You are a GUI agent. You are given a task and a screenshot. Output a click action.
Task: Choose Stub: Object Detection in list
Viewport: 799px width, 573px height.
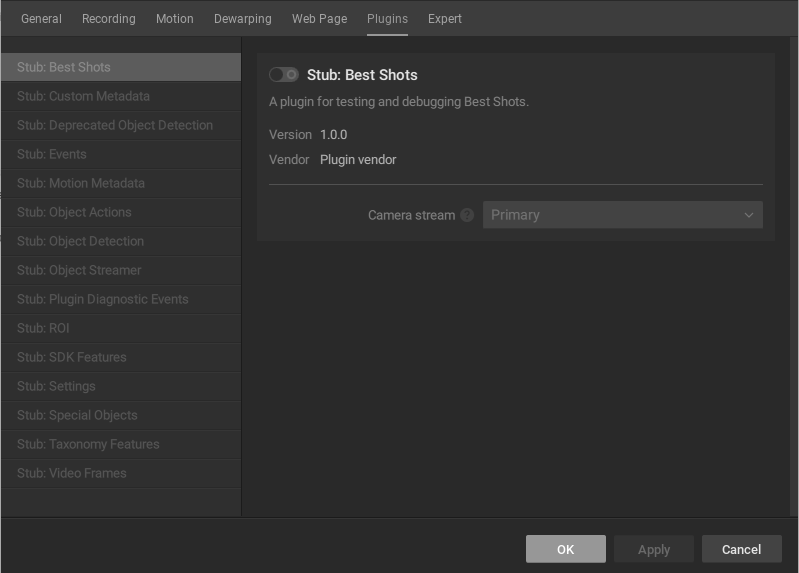pos(80,241)
